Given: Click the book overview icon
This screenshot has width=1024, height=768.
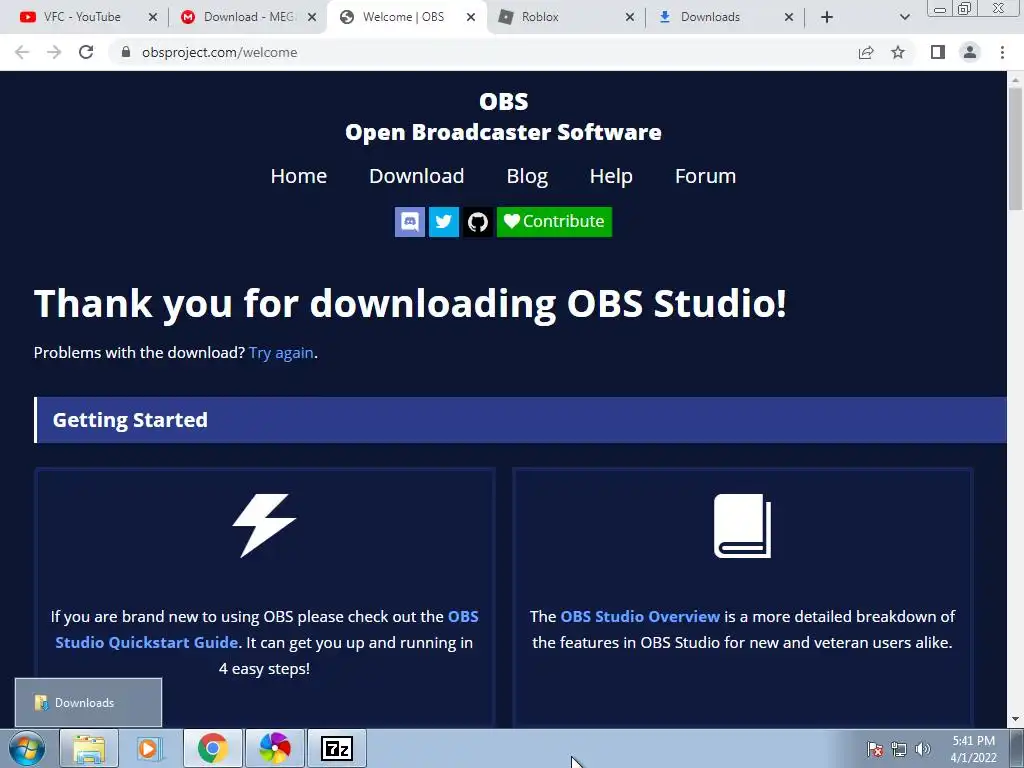Looking at the screenshot, I should 743,526.
